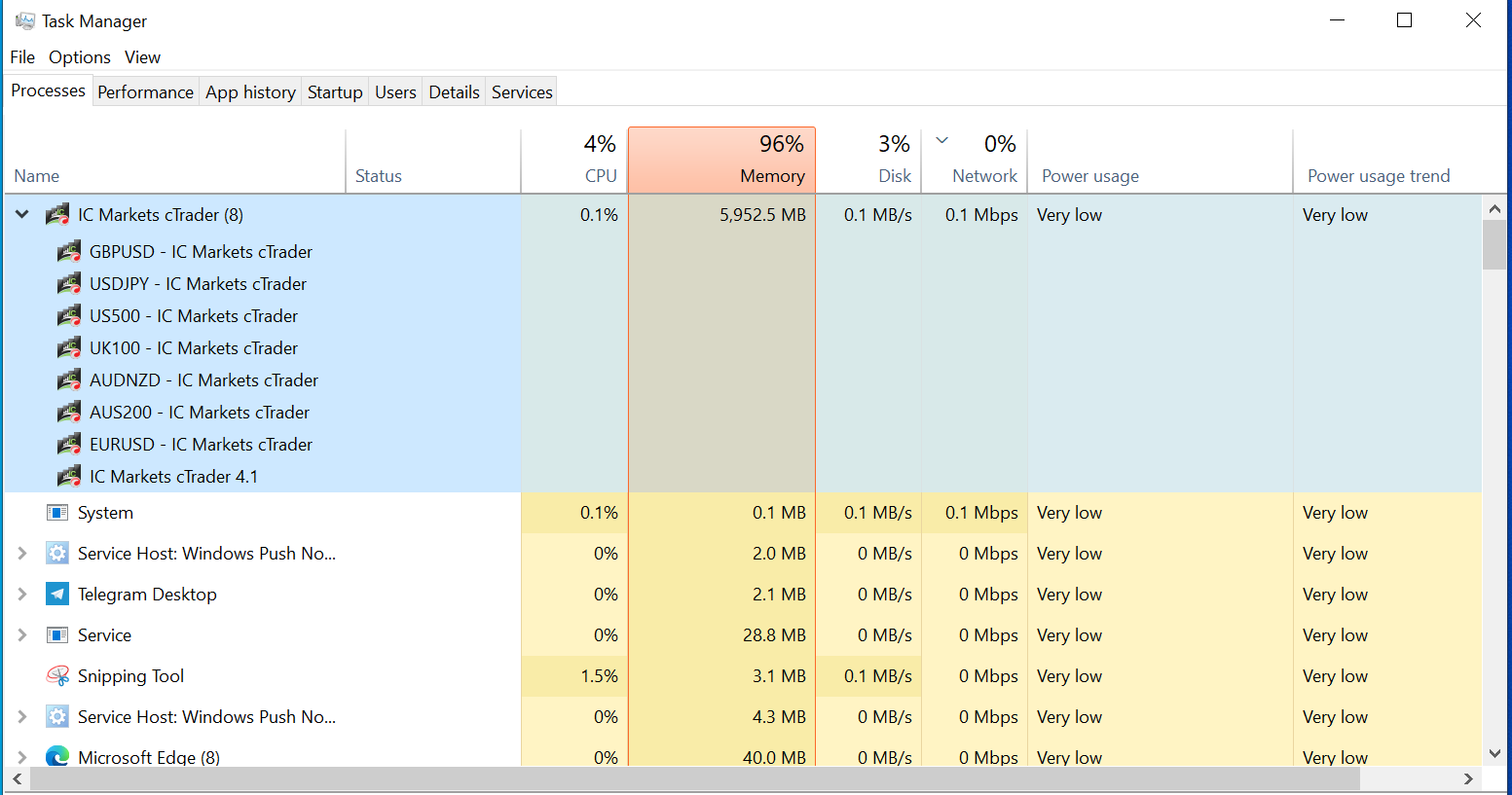Sort by the Name column header
The width and height of the screenshot is (1512, 795).
pos(175,162)
